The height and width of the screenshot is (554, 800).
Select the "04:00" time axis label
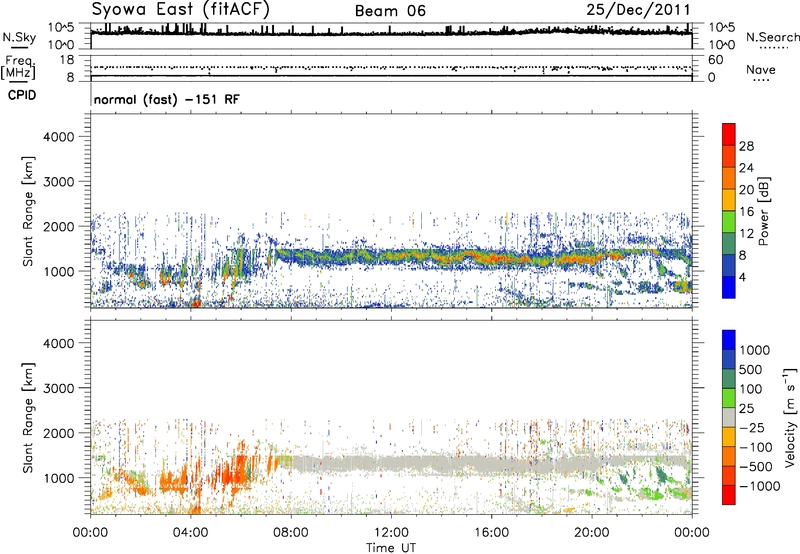[190, 533]
